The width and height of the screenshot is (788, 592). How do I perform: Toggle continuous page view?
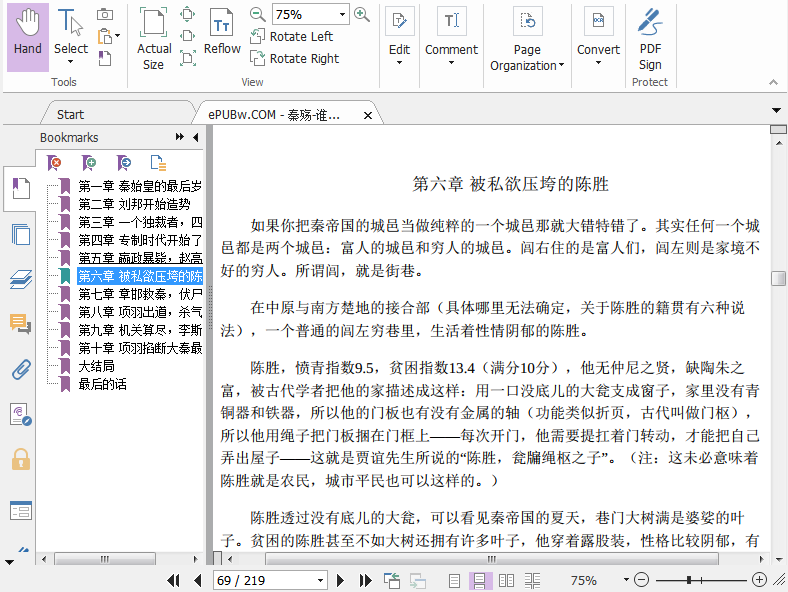[x=480, y=581]
